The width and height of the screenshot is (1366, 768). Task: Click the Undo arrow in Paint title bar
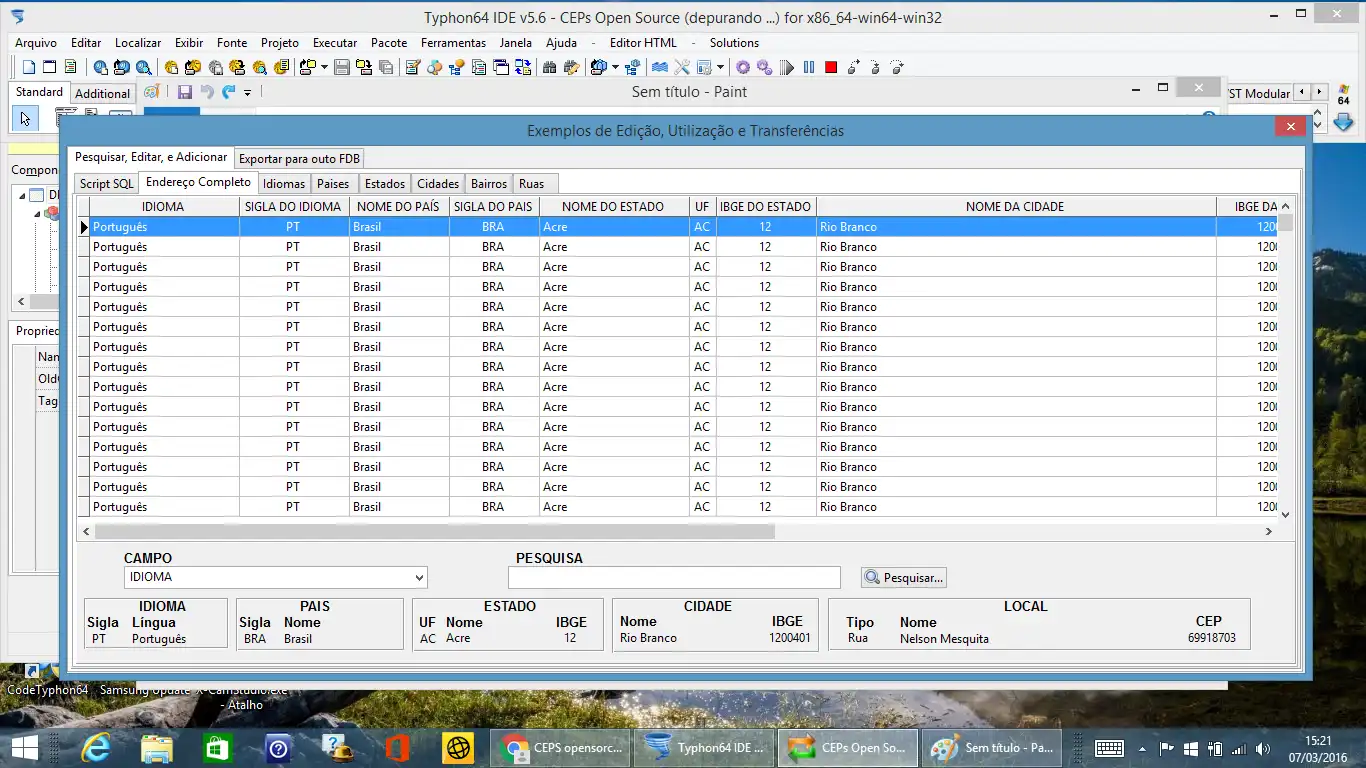coord(207,92)
